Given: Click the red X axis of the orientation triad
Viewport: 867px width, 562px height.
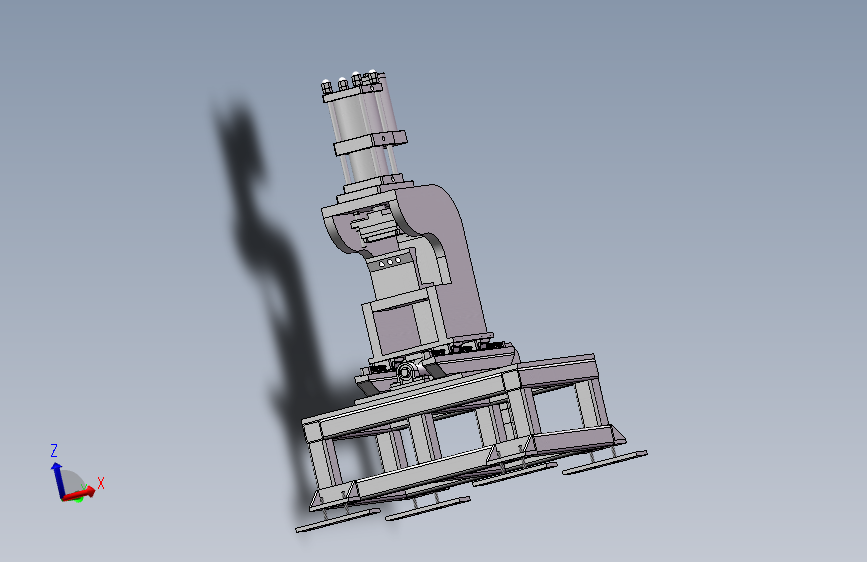Looking at the screenshot, I should pyautogui.click(x=79, y=493).
